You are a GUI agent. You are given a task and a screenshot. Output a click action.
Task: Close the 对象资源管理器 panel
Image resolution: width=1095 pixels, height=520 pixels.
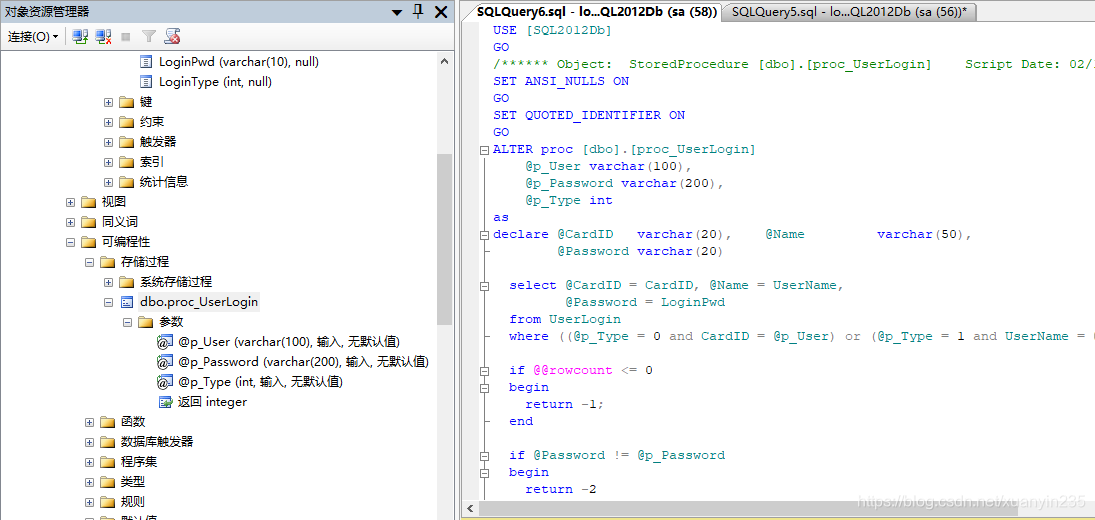tap(441, 12)
